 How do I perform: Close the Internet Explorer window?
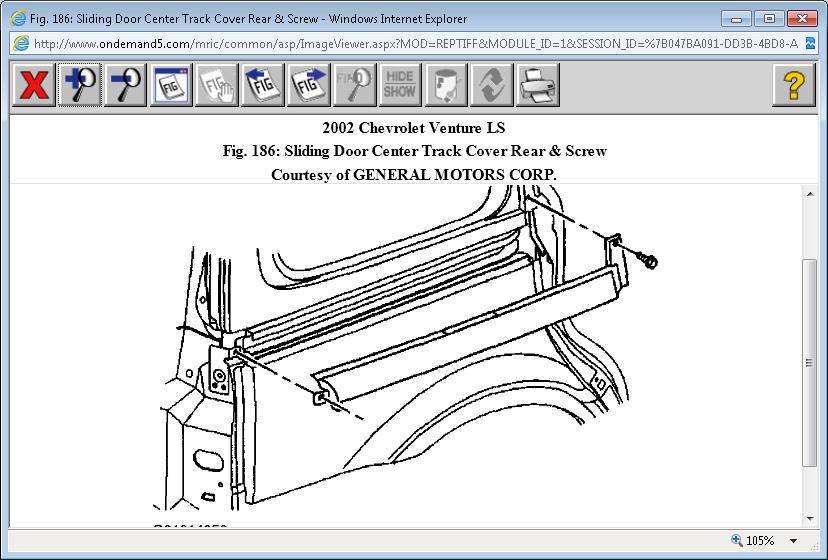(x=802, y=18)
